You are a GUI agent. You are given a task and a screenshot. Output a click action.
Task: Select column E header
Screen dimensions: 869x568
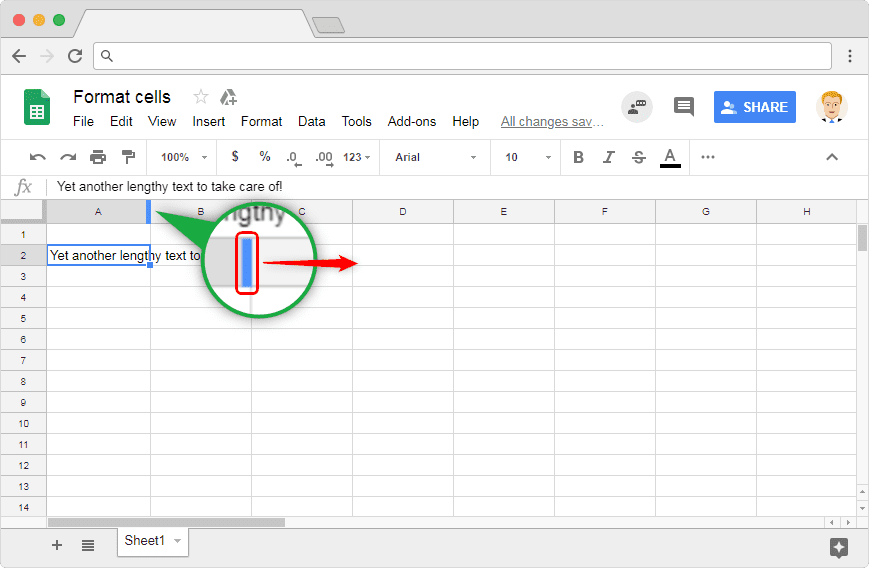(504, 212)
